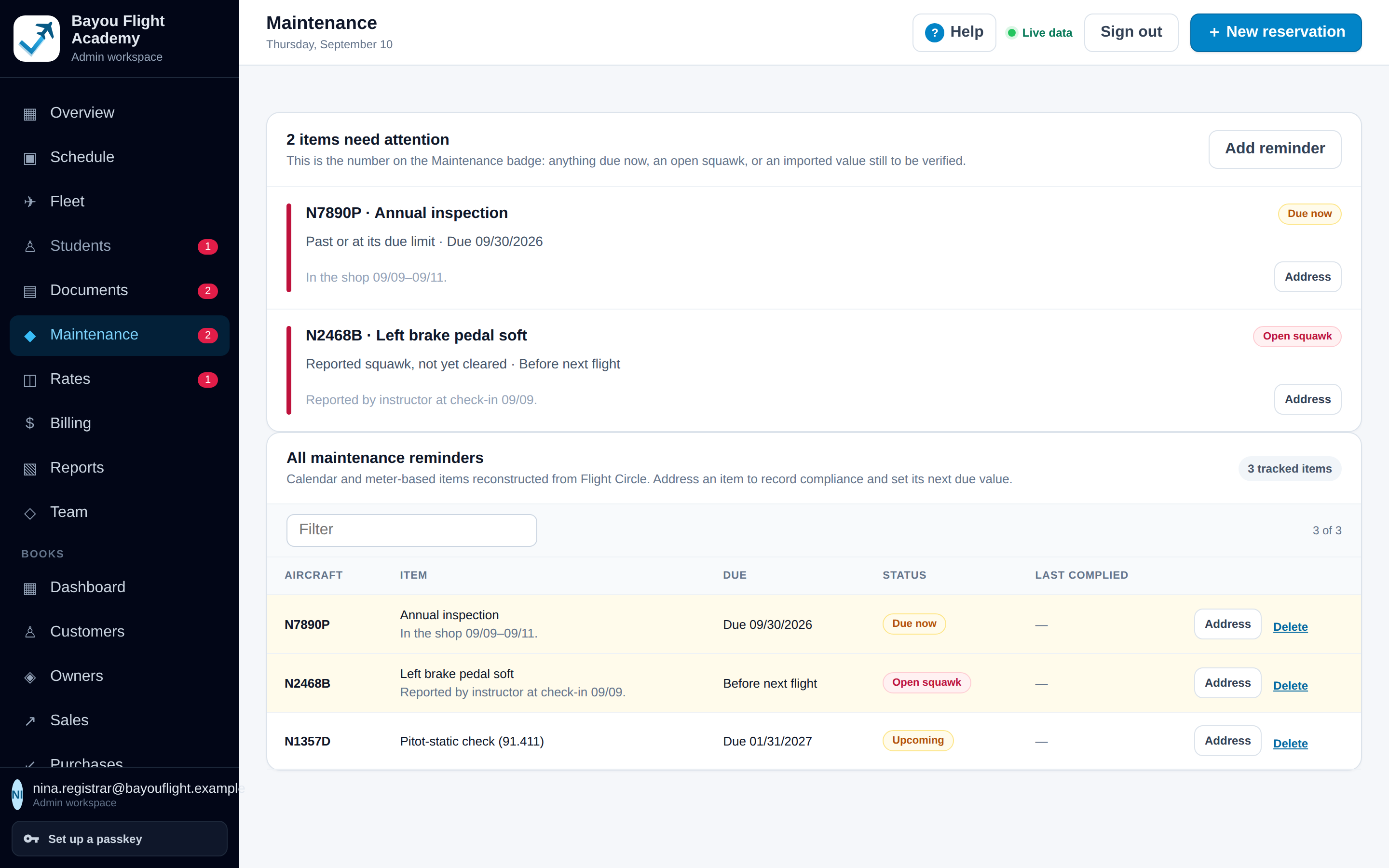Click the Maintenance diamond icon
1389x868 pixels.
(30, 335)
